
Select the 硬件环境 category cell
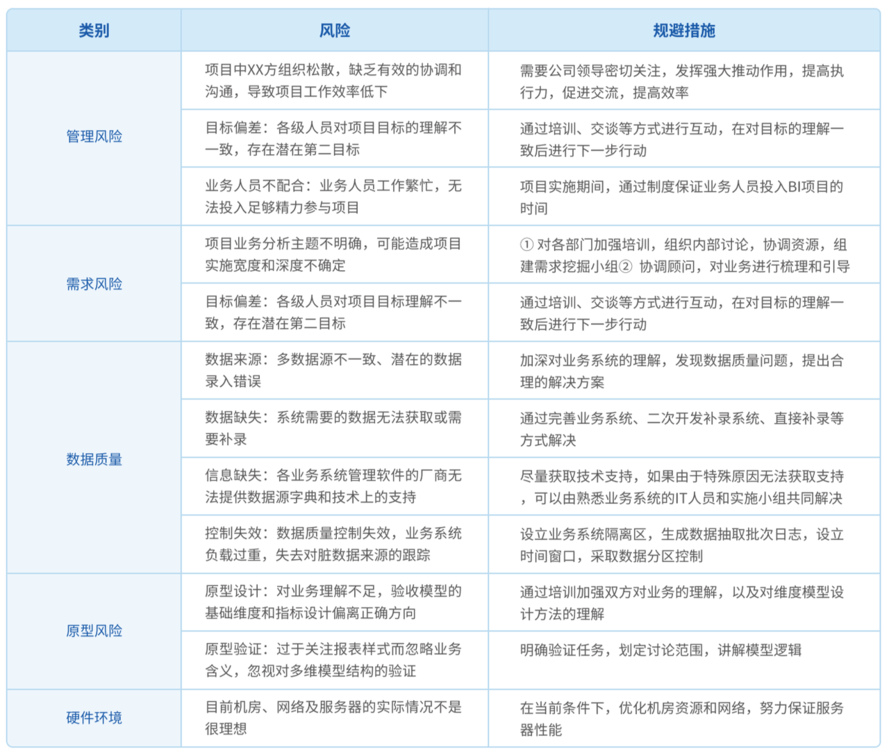click(94, 718)
